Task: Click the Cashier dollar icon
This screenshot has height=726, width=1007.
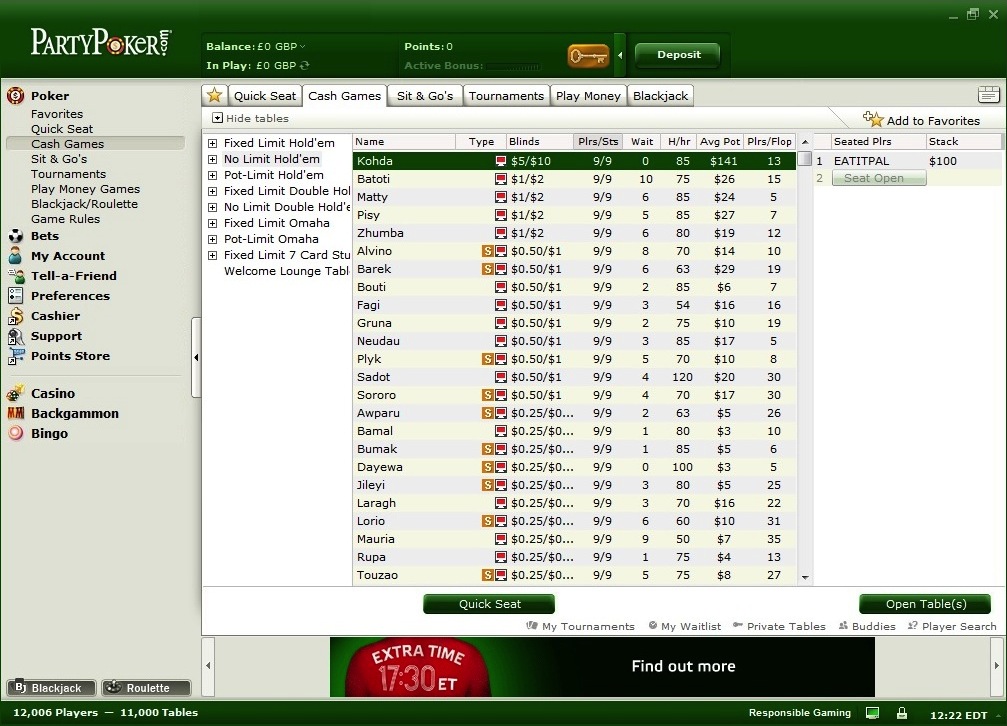Action: click(15, 315)
